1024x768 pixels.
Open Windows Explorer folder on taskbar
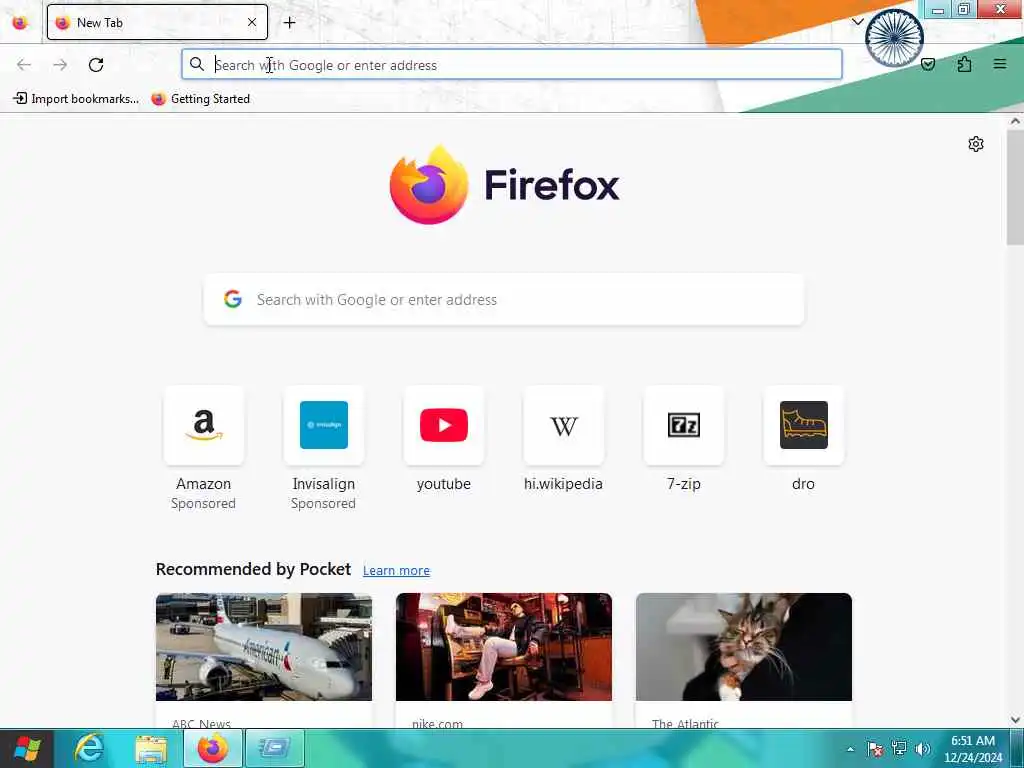click(151, 748)
